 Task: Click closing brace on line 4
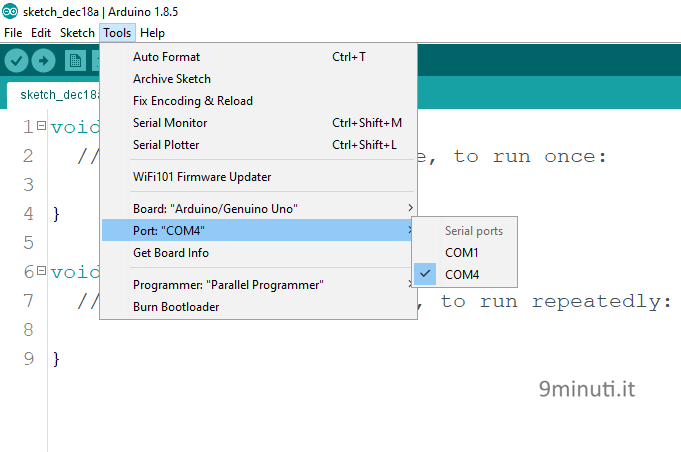click(x=56, y=214)
